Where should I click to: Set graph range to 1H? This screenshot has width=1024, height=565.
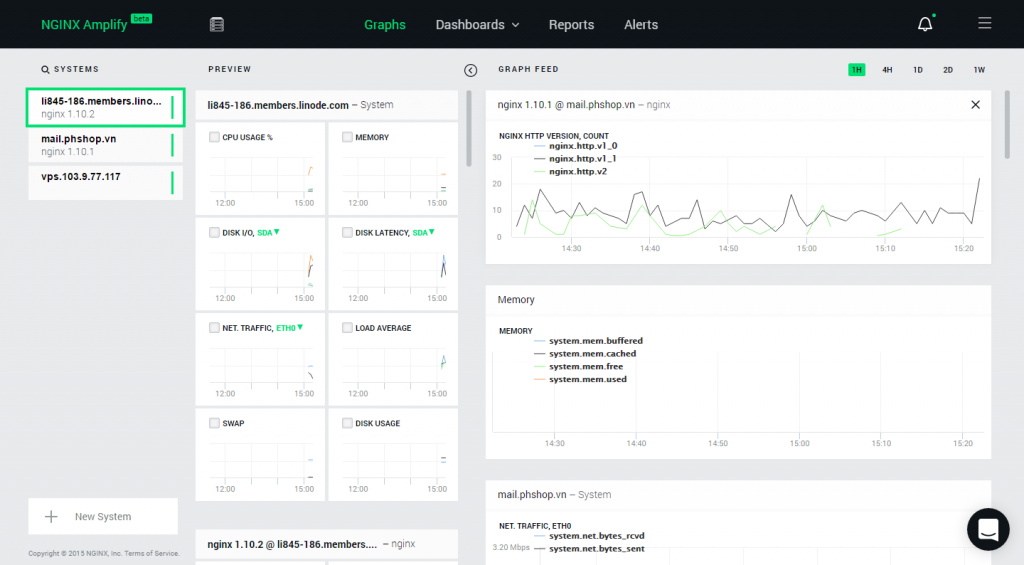(857, 70)
